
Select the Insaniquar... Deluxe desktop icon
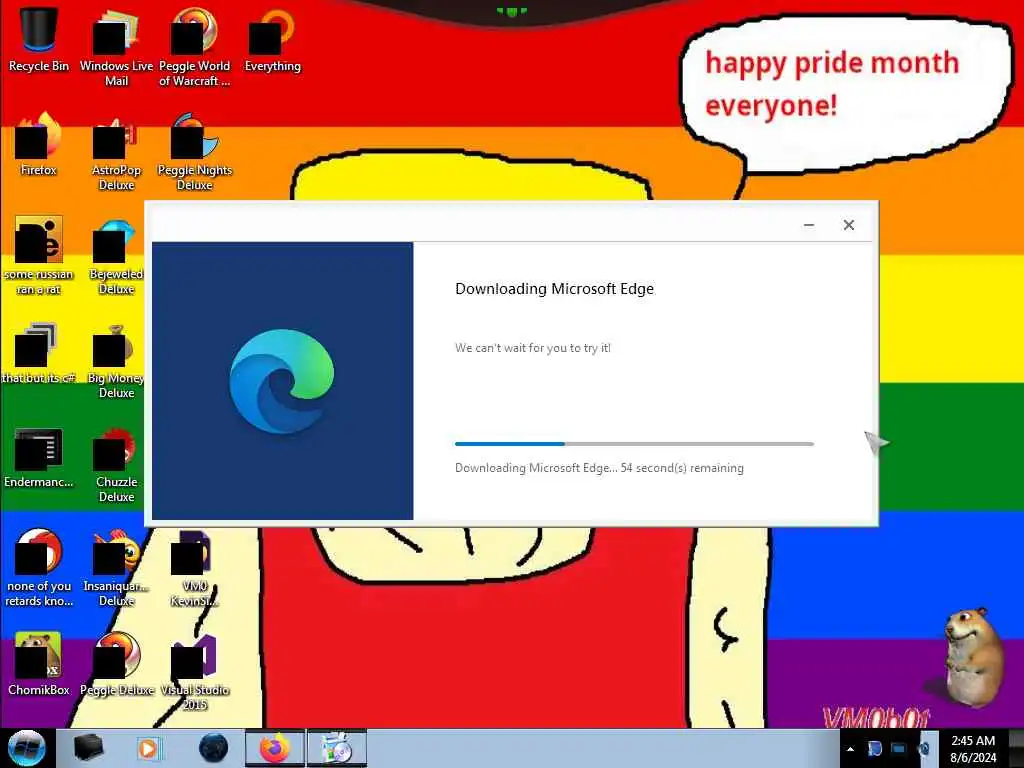pos(116,568)
